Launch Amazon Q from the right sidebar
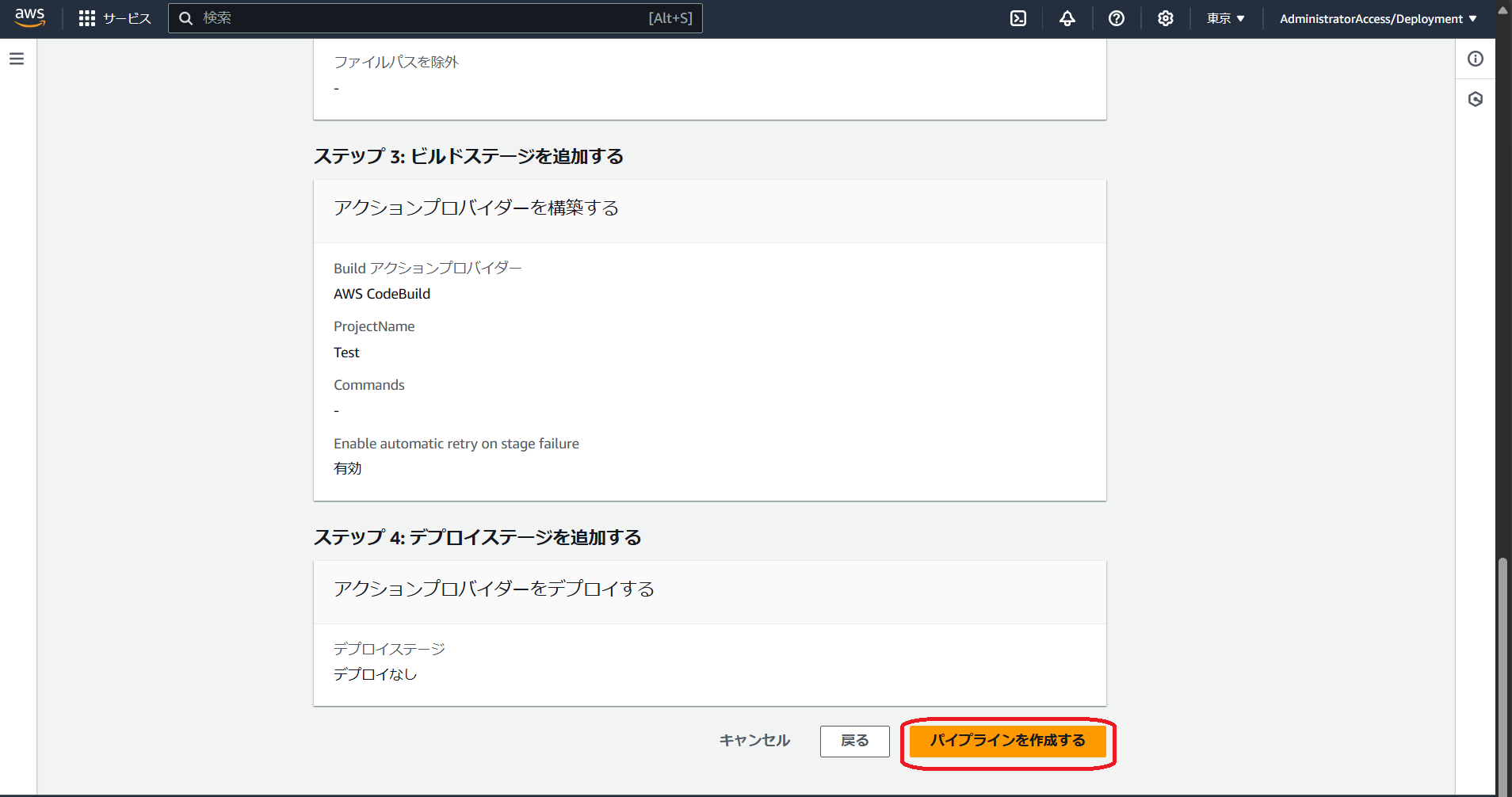Viewport: 1512px width, 797px height. tap(1476, 98)
